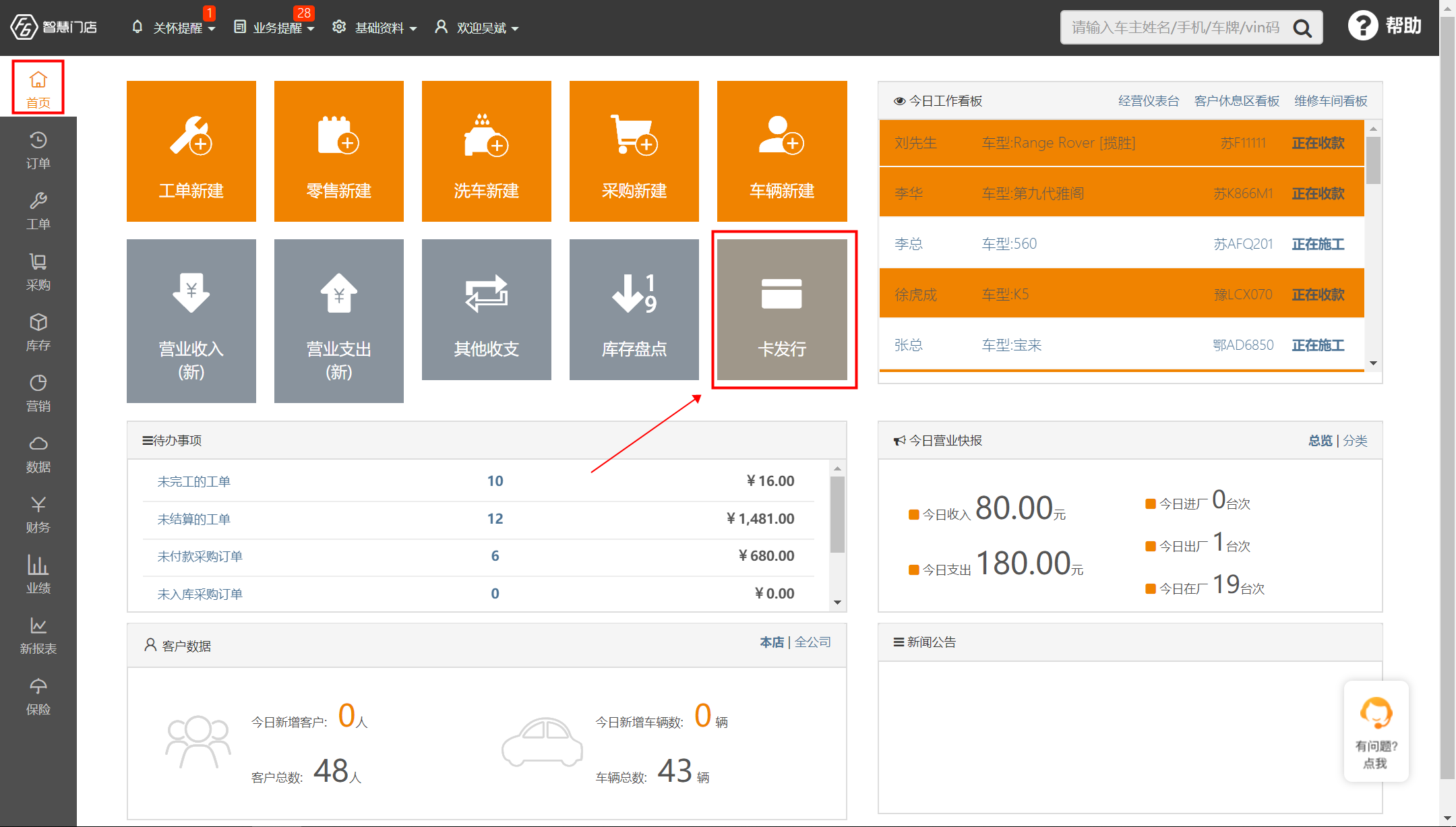Click 今日支出 180.00 value
This screenshot has width=1456, height=827.
pos(1023,563)
